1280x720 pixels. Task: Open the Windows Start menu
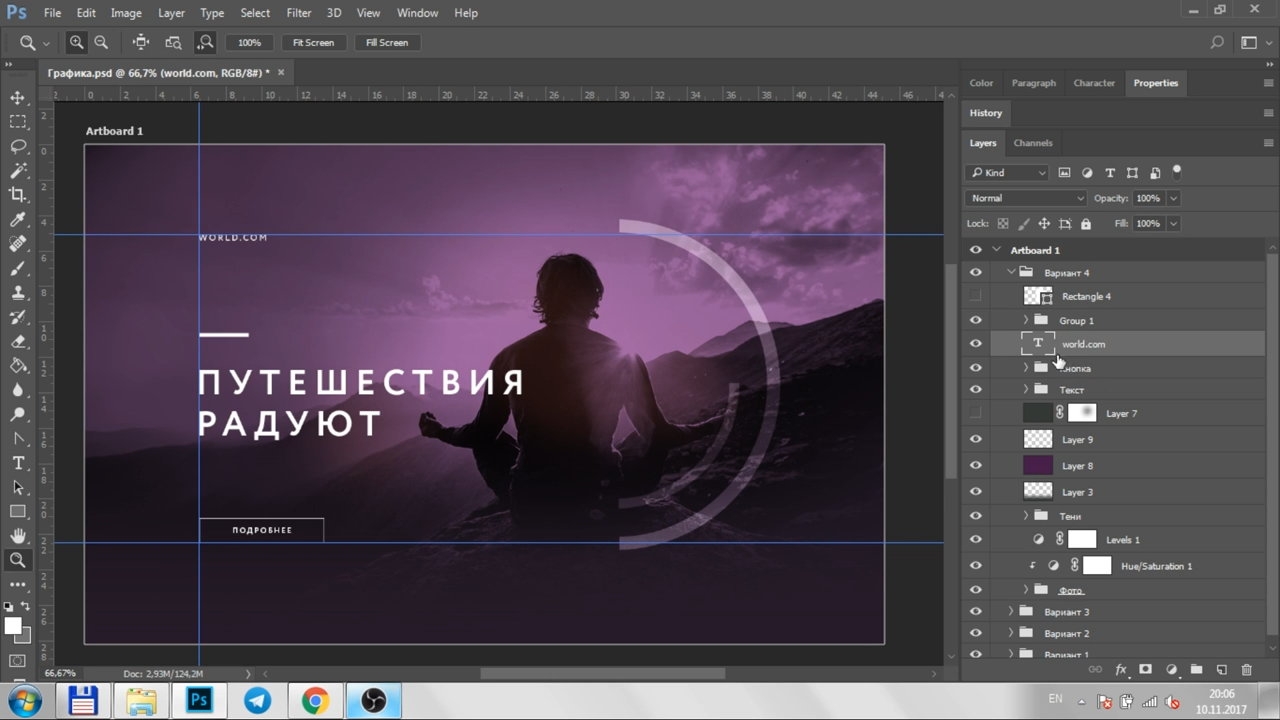[x=23, y=699]
